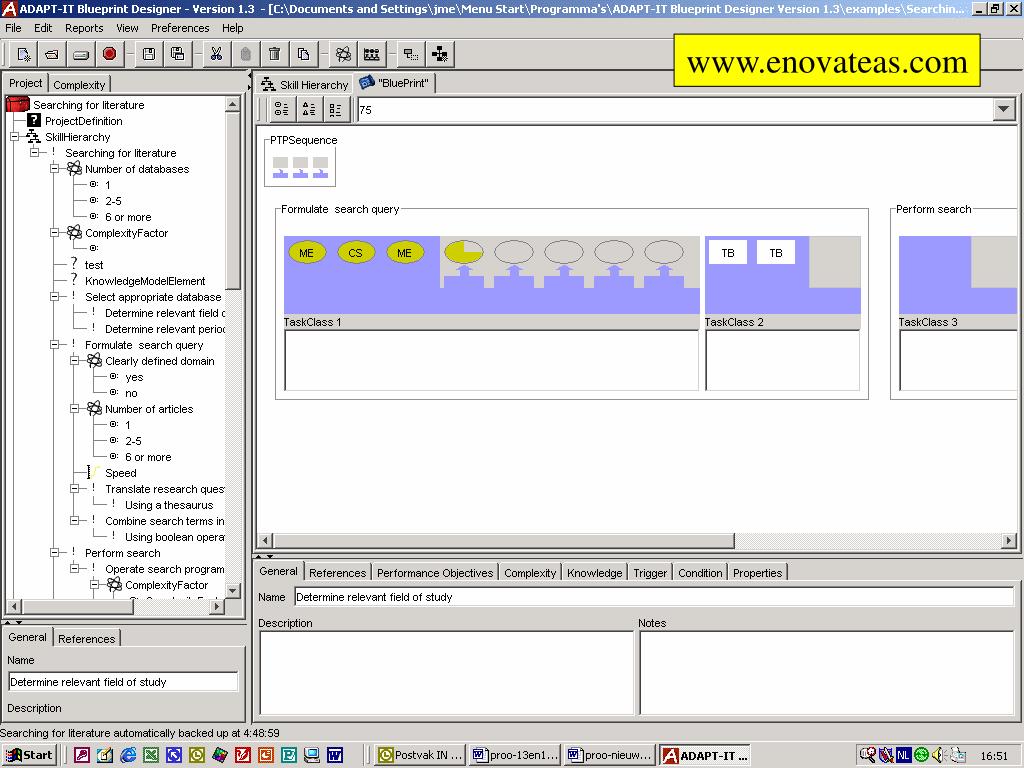Click the Speed ruler icon in tree
Screen dimensions: 1024x768
[x=93, y=472]
